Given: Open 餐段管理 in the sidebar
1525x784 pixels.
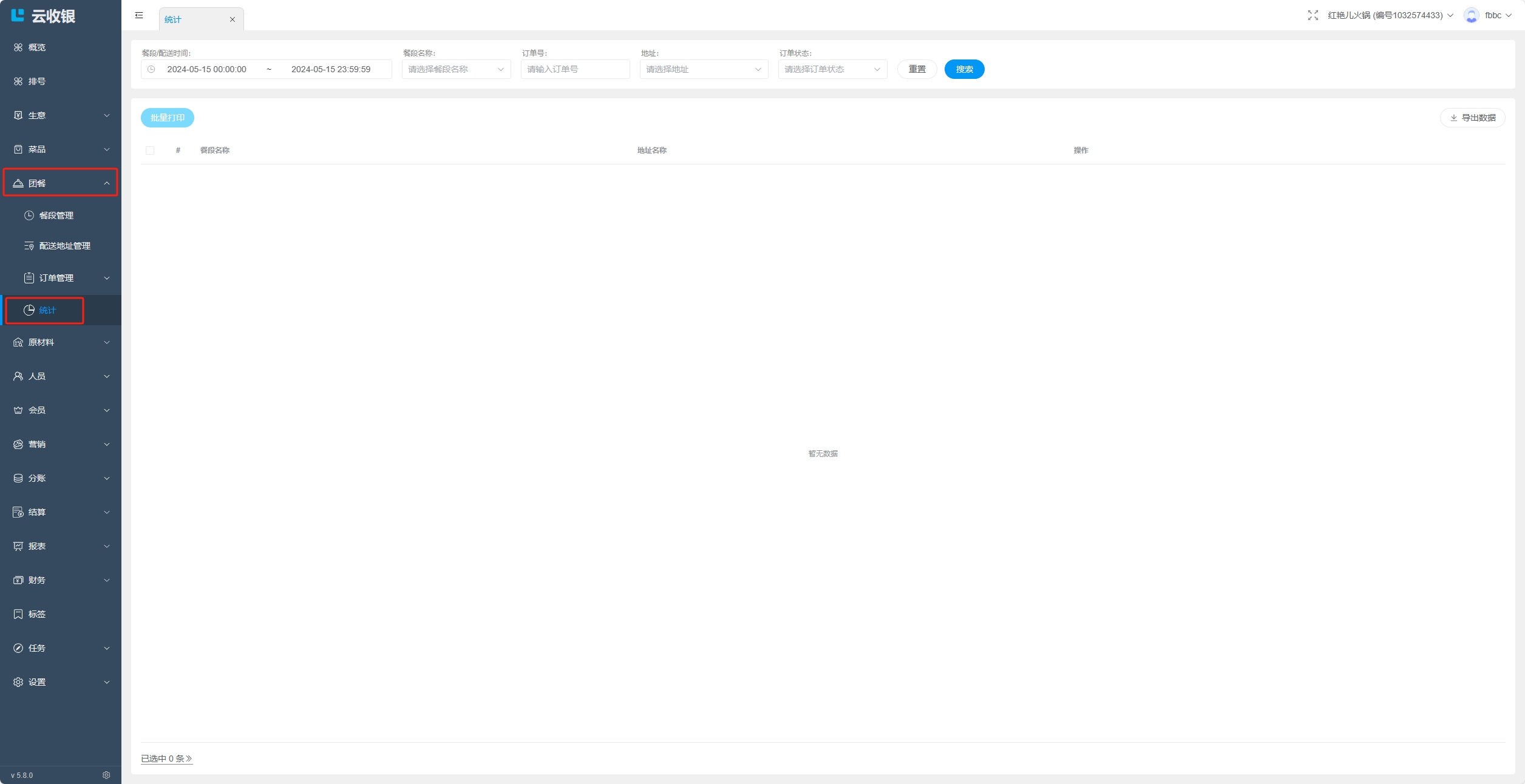Looking at the screenshot, I should pos(56,215).
